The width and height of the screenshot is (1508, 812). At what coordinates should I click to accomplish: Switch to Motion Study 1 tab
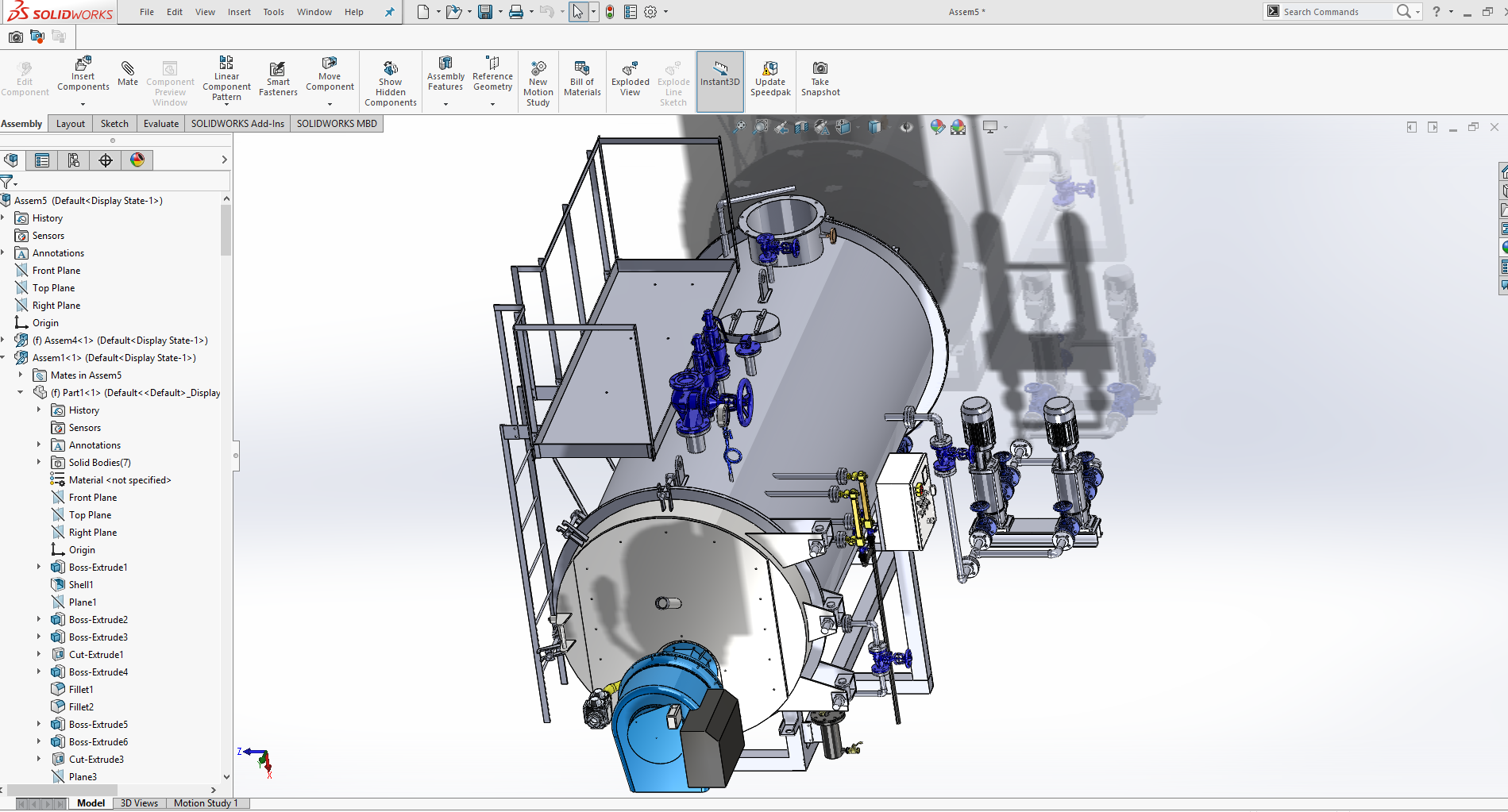point(206,803)
